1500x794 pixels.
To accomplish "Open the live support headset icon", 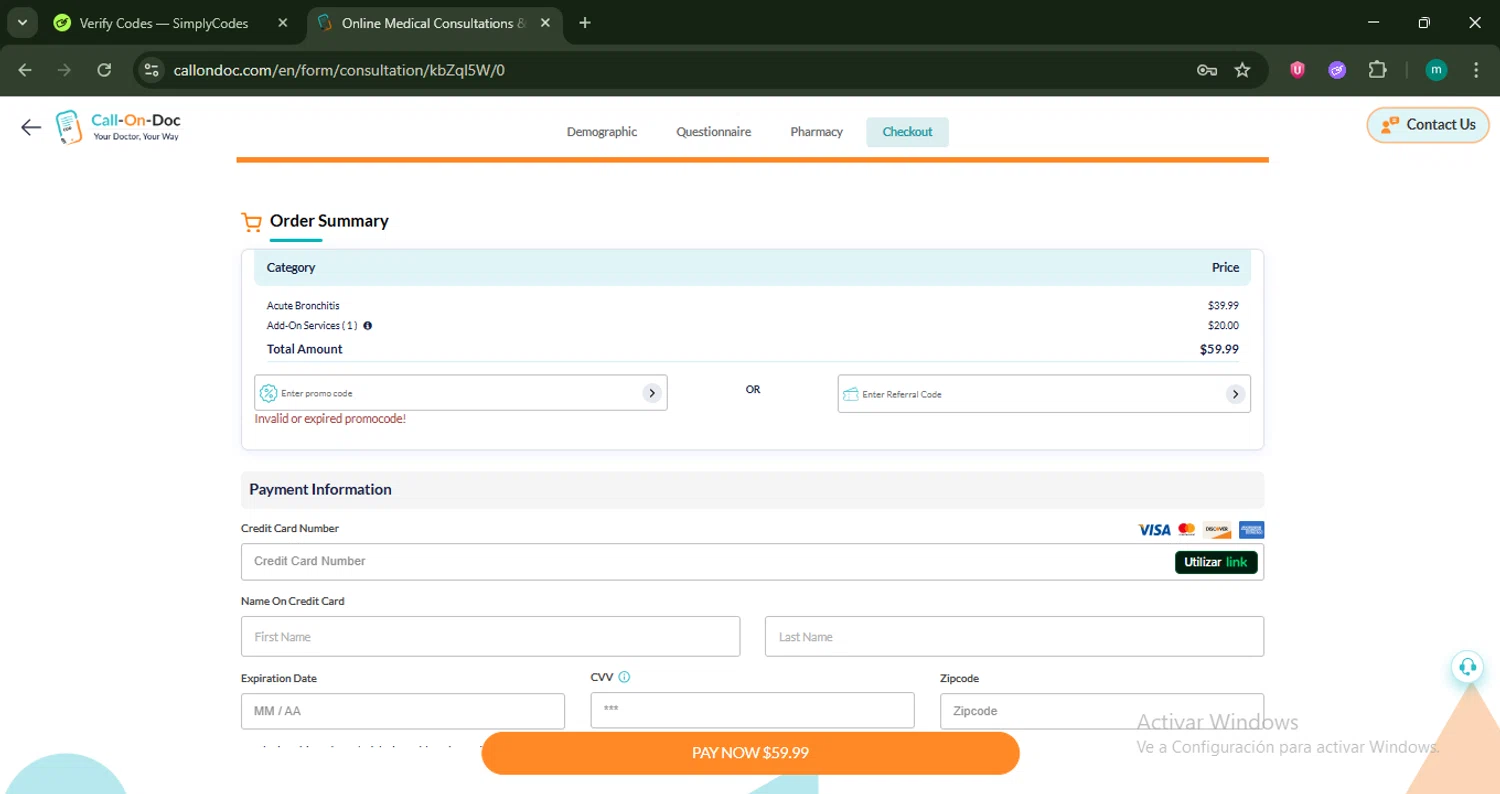I will click(1467, 667).
